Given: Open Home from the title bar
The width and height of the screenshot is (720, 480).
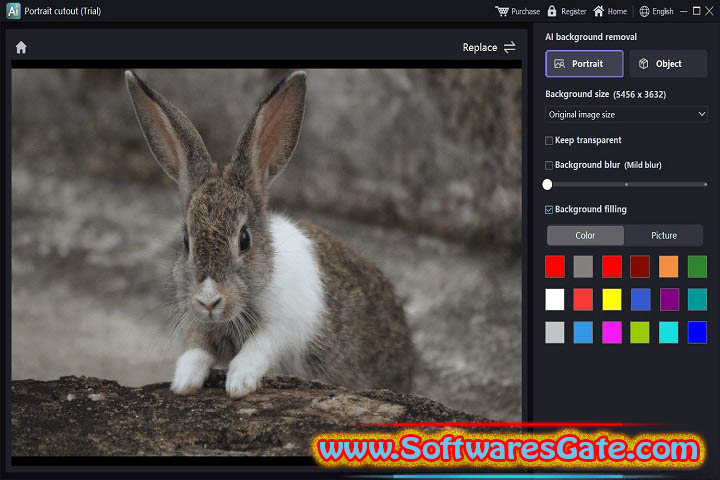Looking at the screenshot, I should [610, 11].
